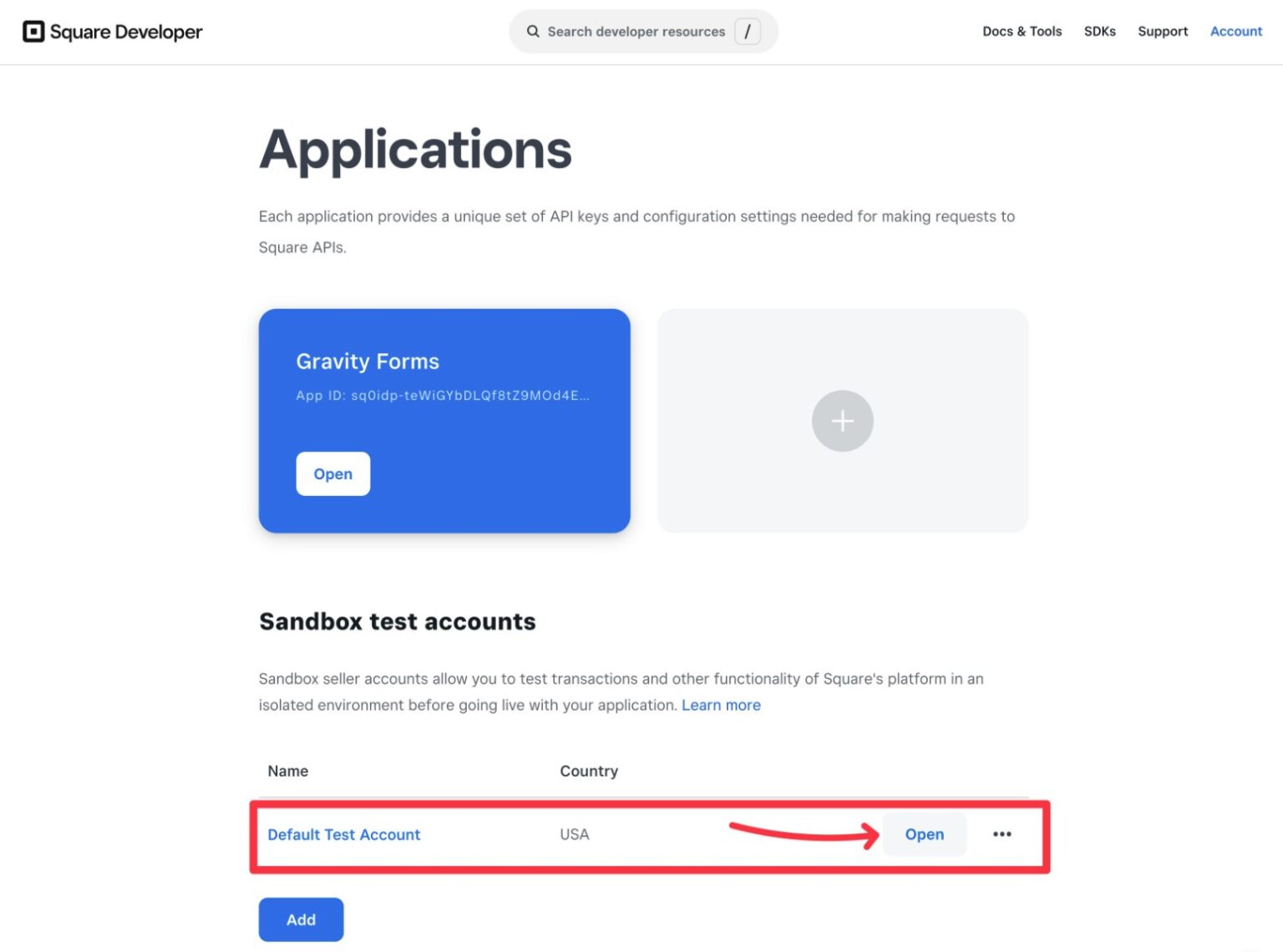Select the Default Test Account name link
The width and height of the screenshot is (1283, 952).
click(343, 834)
